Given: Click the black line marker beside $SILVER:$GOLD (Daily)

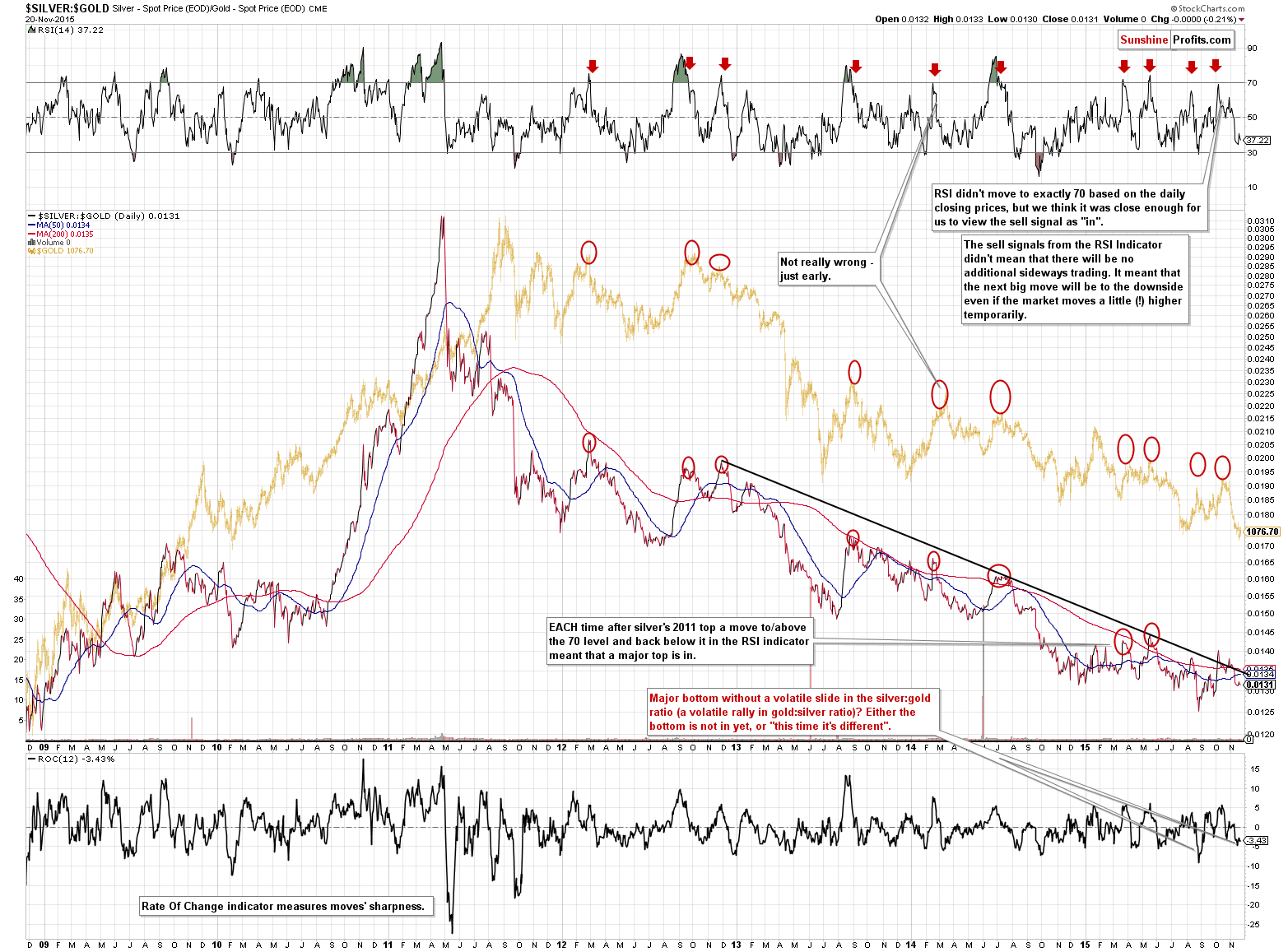Looking at the screenshot, I should pyautogui.click(x=31, y=216).
